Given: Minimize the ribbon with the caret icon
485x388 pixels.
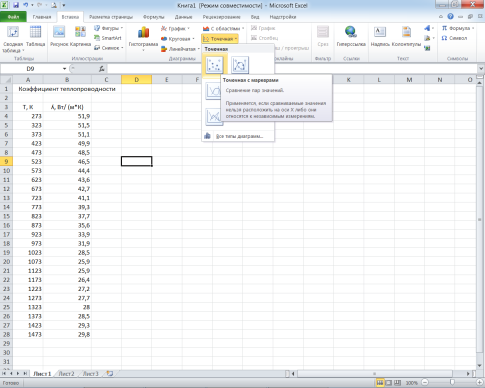Looking at the screenshot, I should [x=441, y=16].
